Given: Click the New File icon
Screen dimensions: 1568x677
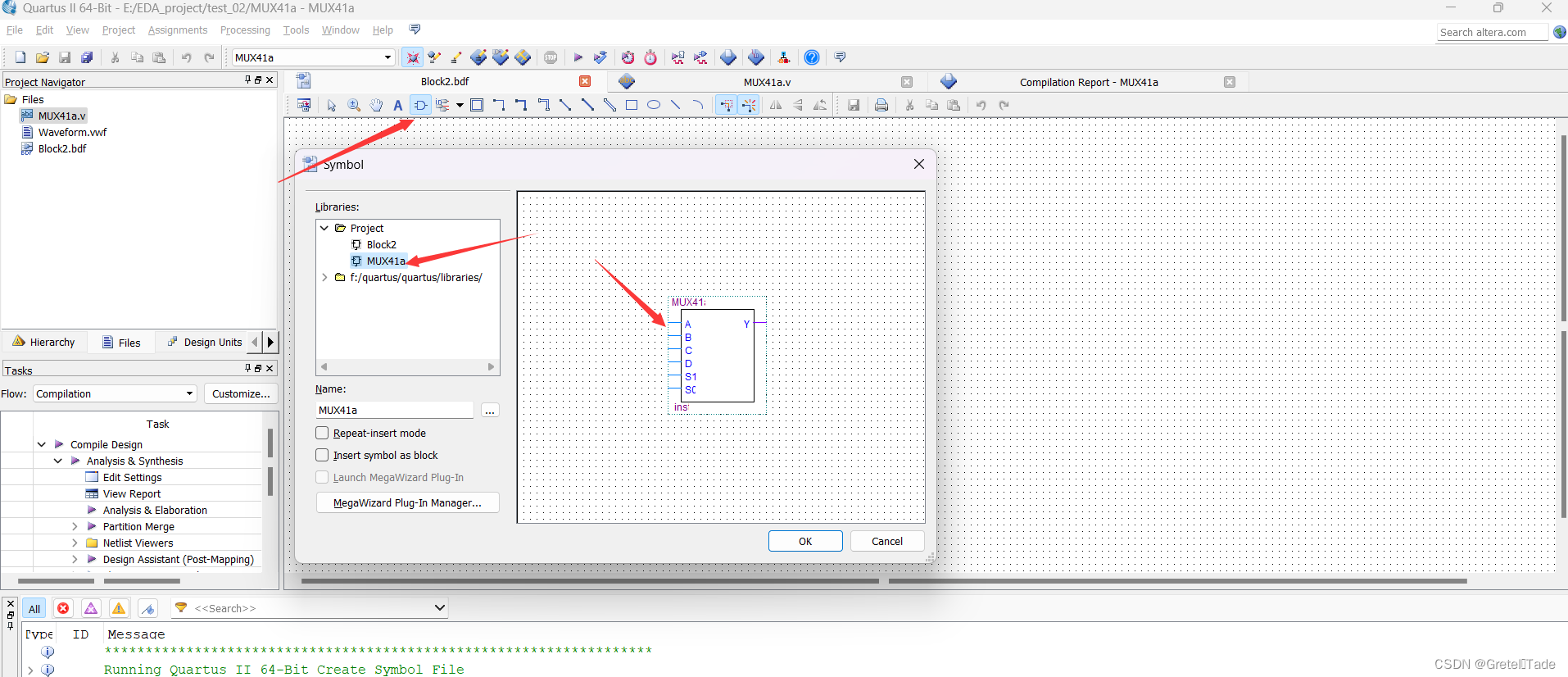Looking at the screenshot, I should (20, 57).
